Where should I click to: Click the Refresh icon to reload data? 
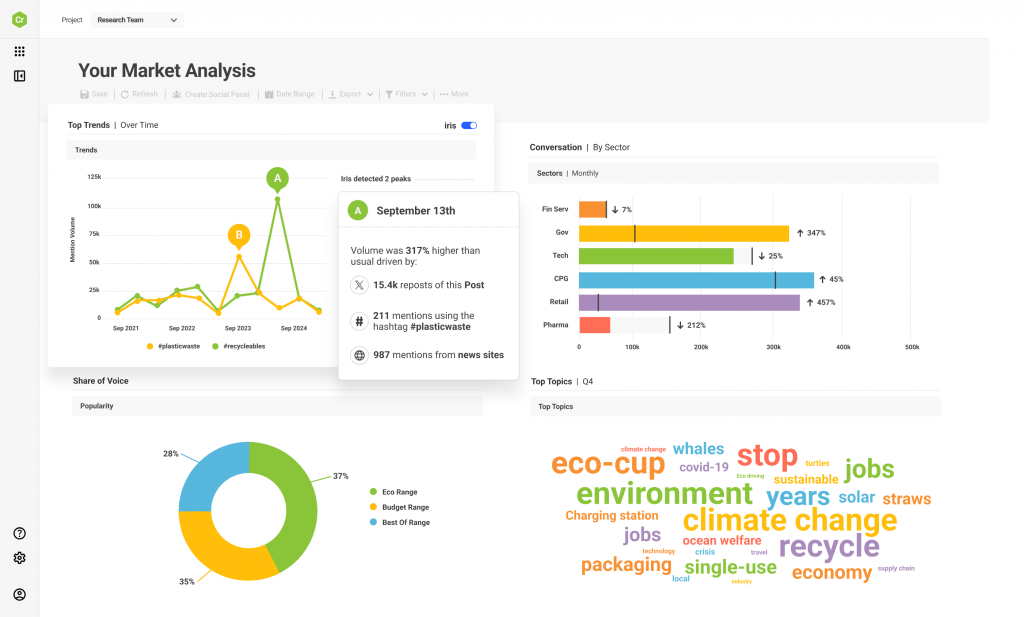click(125, 94)
